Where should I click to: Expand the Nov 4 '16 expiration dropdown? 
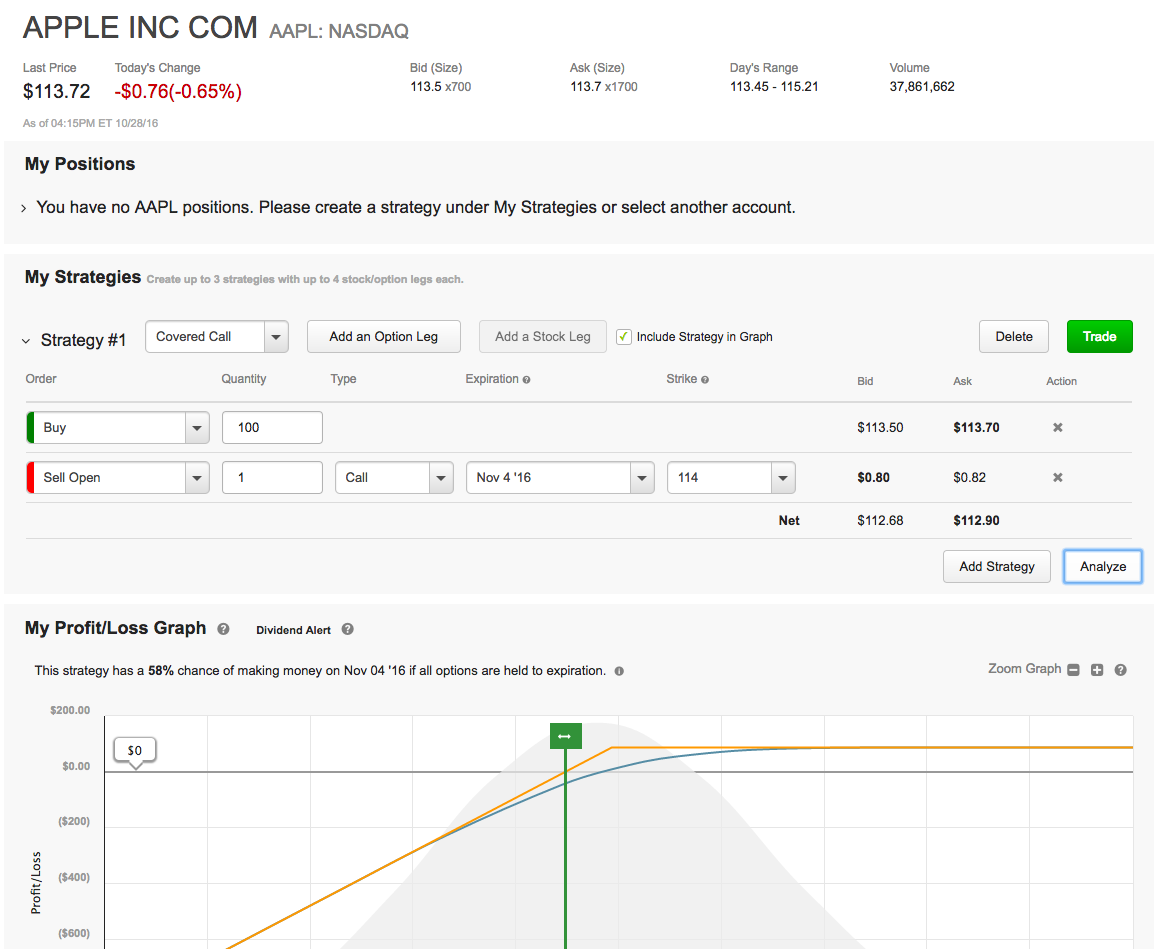(642, 478)
